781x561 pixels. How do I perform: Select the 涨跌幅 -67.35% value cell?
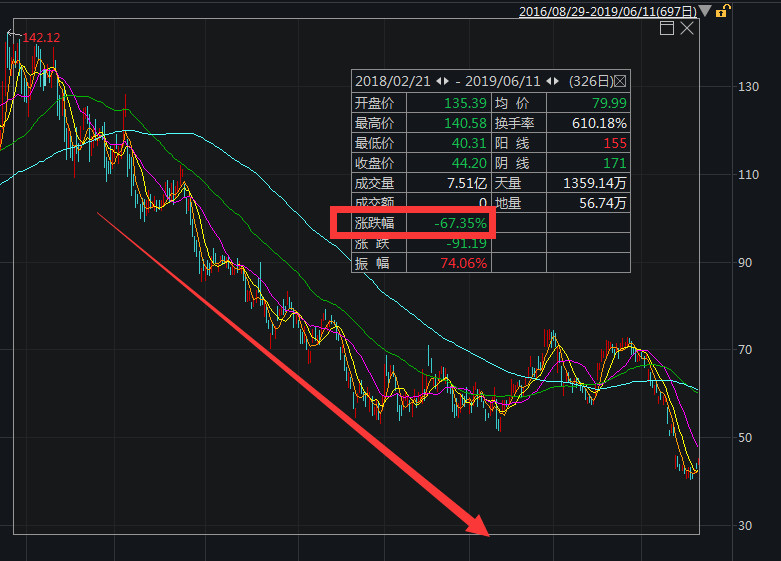[x=460, y=223]
